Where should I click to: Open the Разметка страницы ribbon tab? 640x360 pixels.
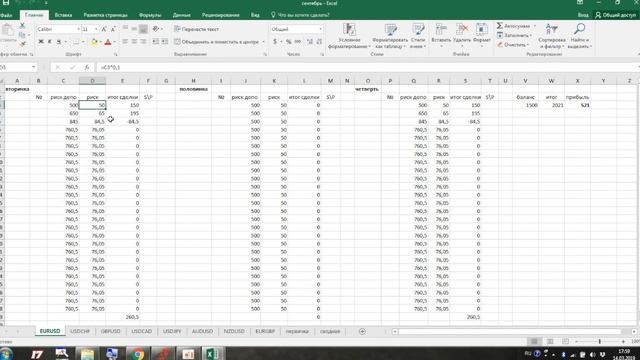pyautogui.click(x=105, y=15)
